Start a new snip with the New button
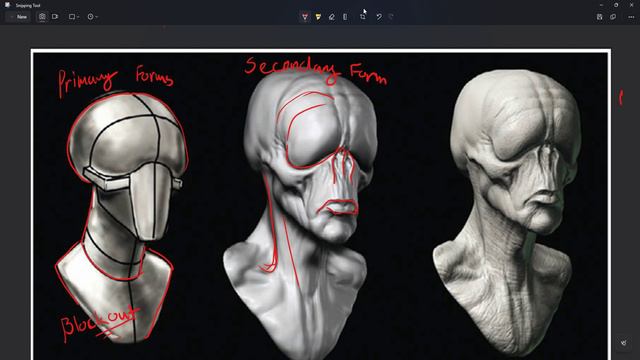 click(x=18, y=17)
